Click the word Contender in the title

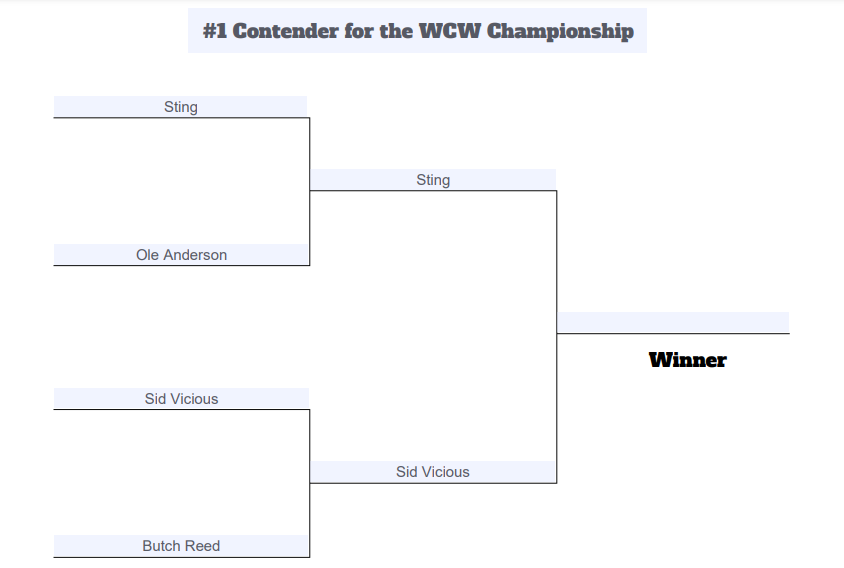285,31
